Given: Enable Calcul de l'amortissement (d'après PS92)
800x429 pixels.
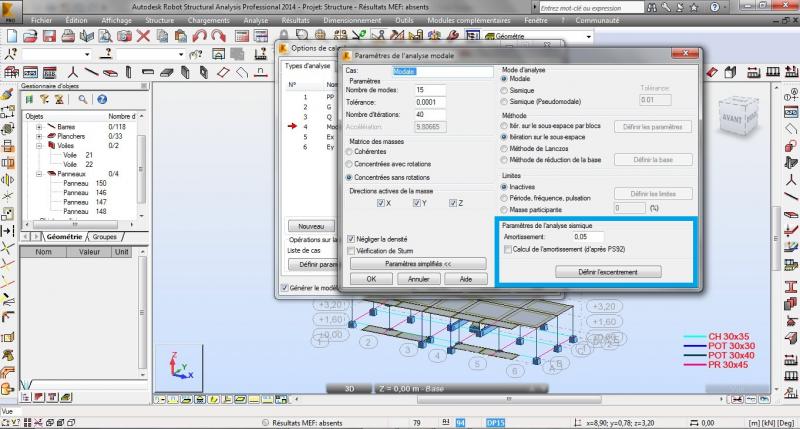Looking at the screenshot, I should click(x=508, y=249).
